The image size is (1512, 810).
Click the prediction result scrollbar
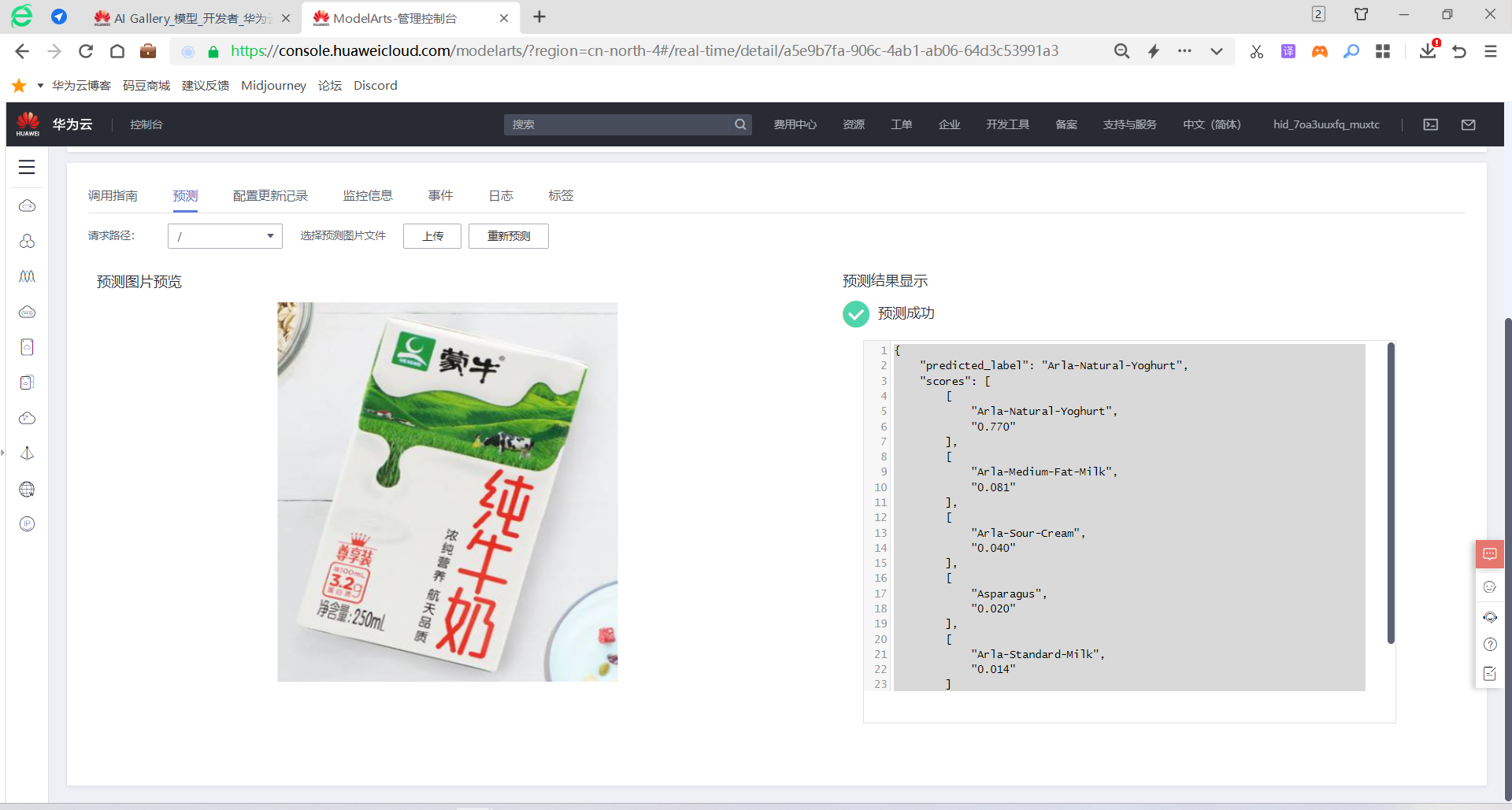coord(1391,494)
